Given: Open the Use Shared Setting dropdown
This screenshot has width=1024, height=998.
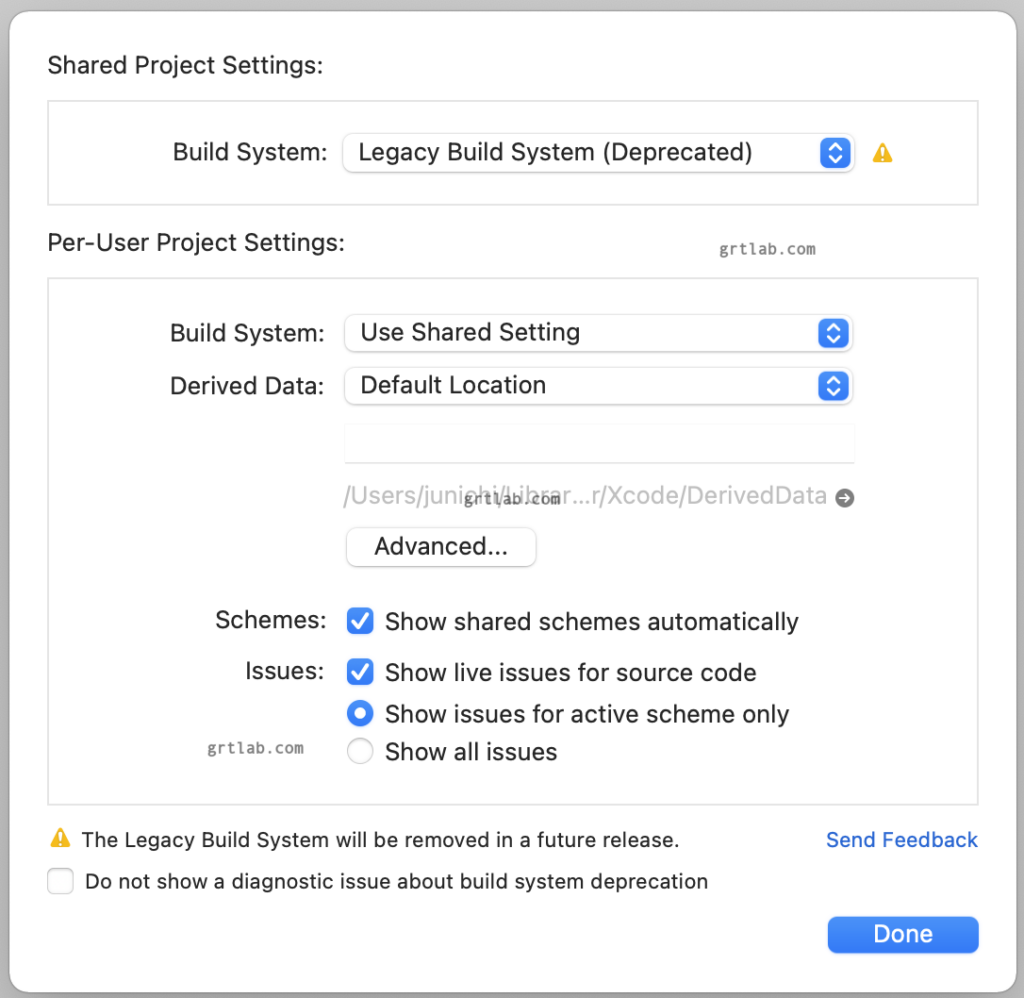Looking at the screenshot, I should point(598,333).
